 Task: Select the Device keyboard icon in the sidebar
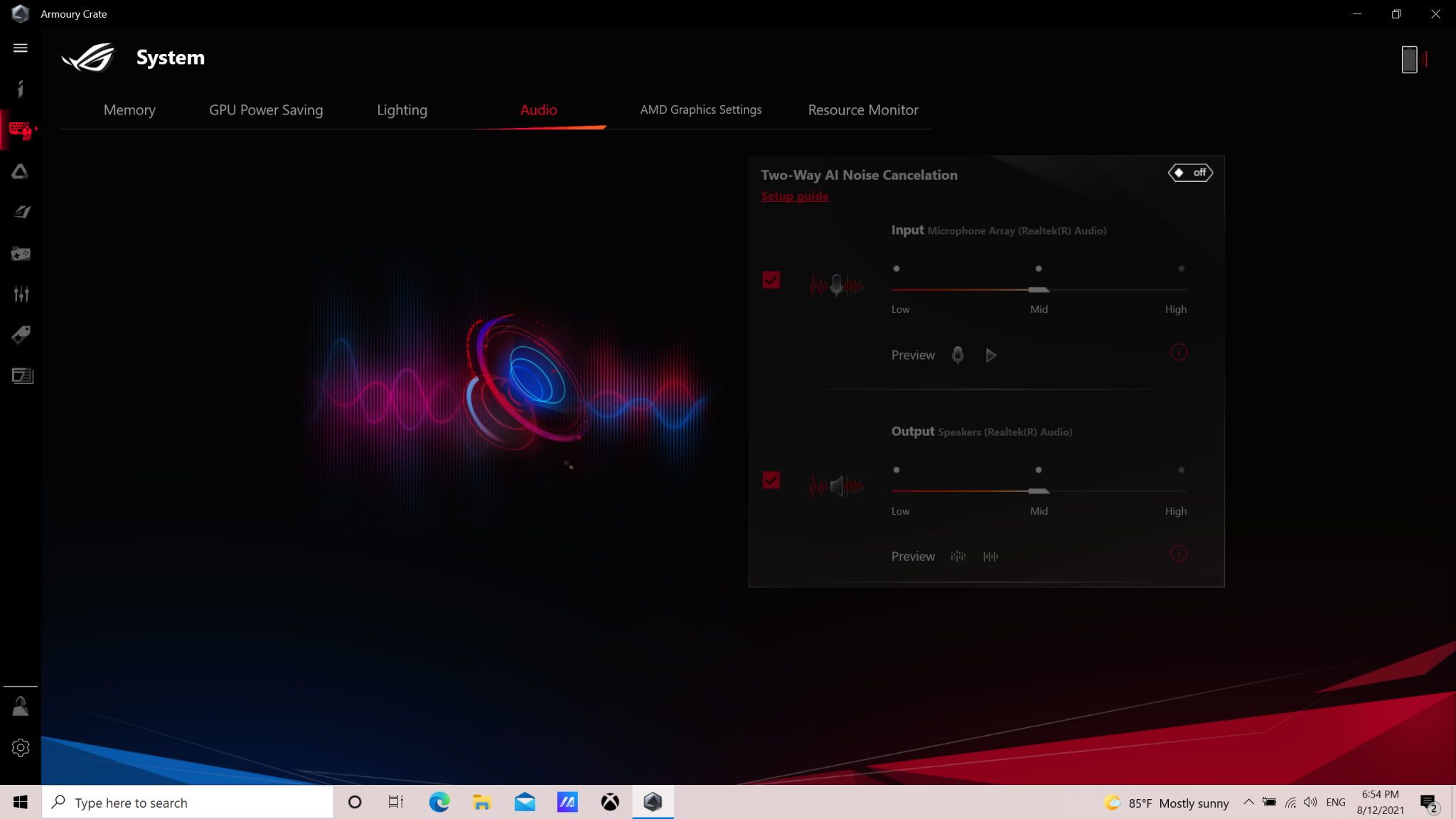20,130
